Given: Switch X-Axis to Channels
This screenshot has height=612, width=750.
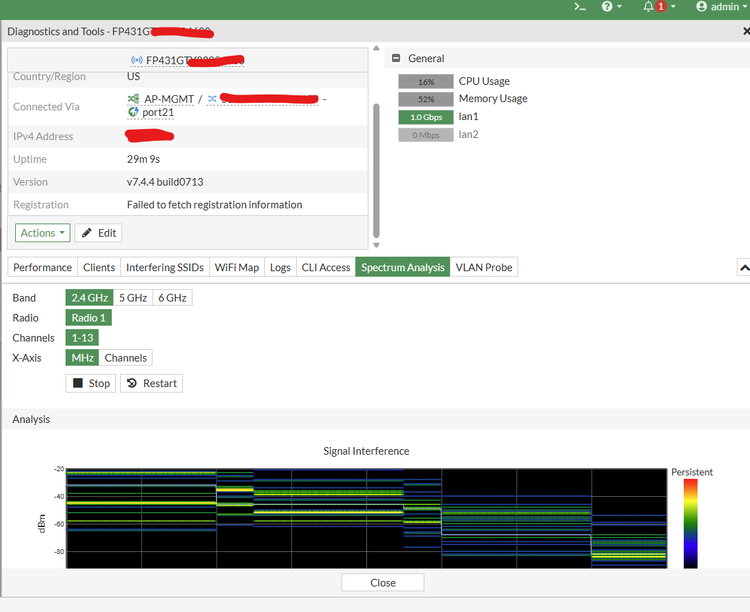Looking at the screenshot, I should [126, 358].
